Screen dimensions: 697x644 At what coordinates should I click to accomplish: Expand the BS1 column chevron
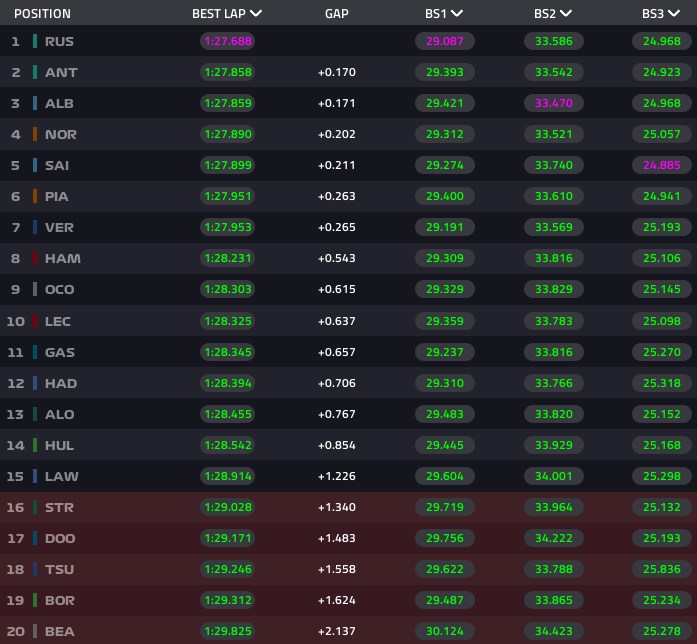point(457,13)
